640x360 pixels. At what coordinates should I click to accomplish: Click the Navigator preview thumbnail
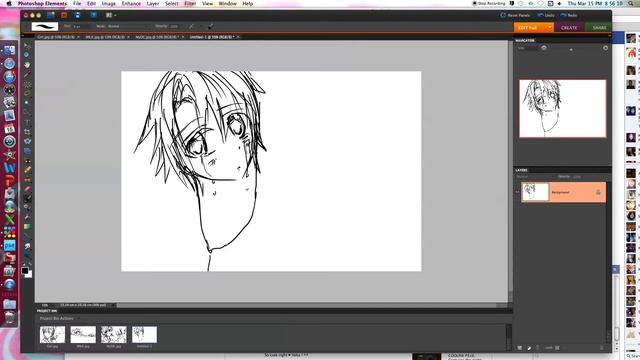point(562,108)
